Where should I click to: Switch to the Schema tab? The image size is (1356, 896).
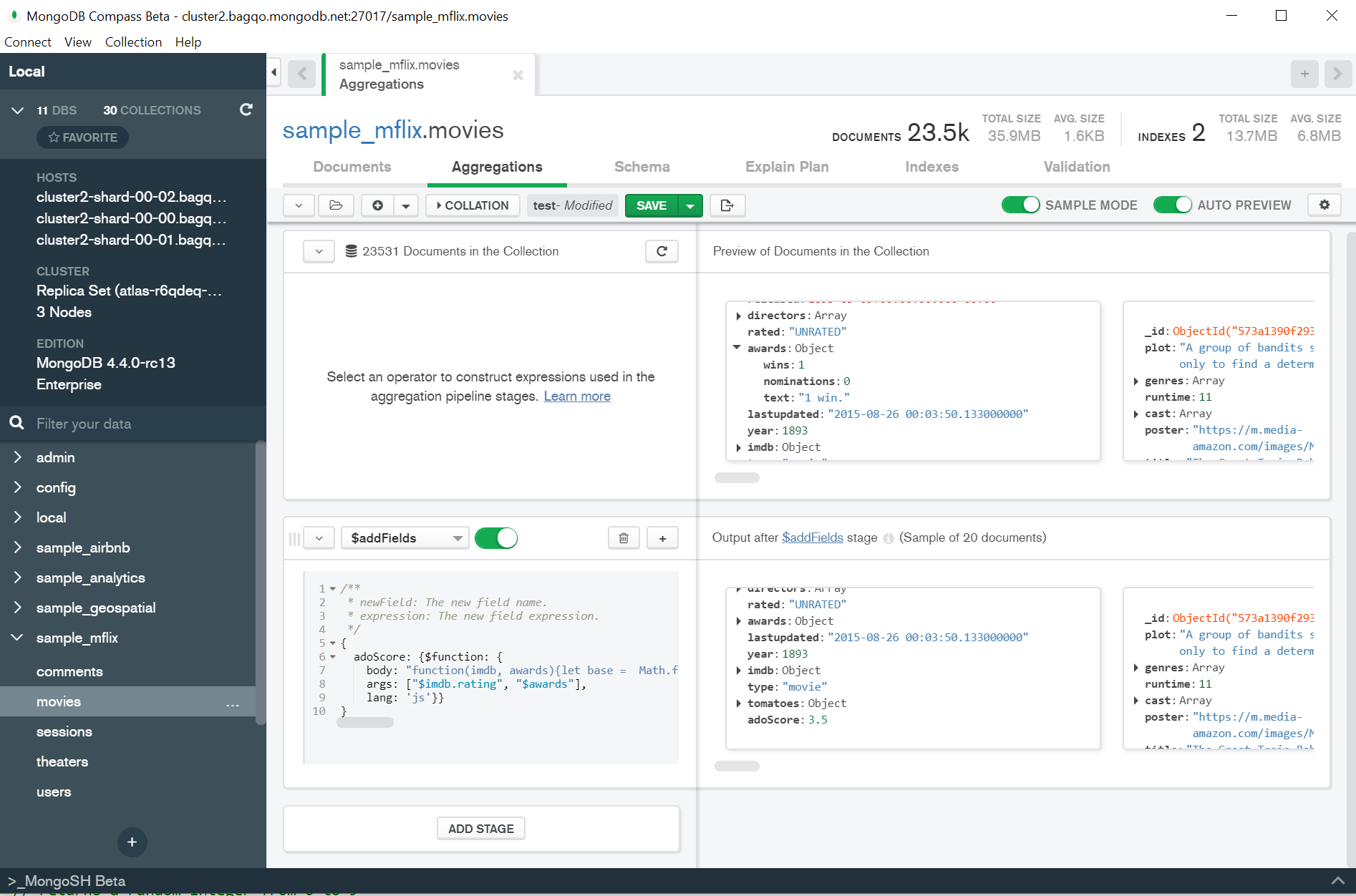(x=641, y=167)
